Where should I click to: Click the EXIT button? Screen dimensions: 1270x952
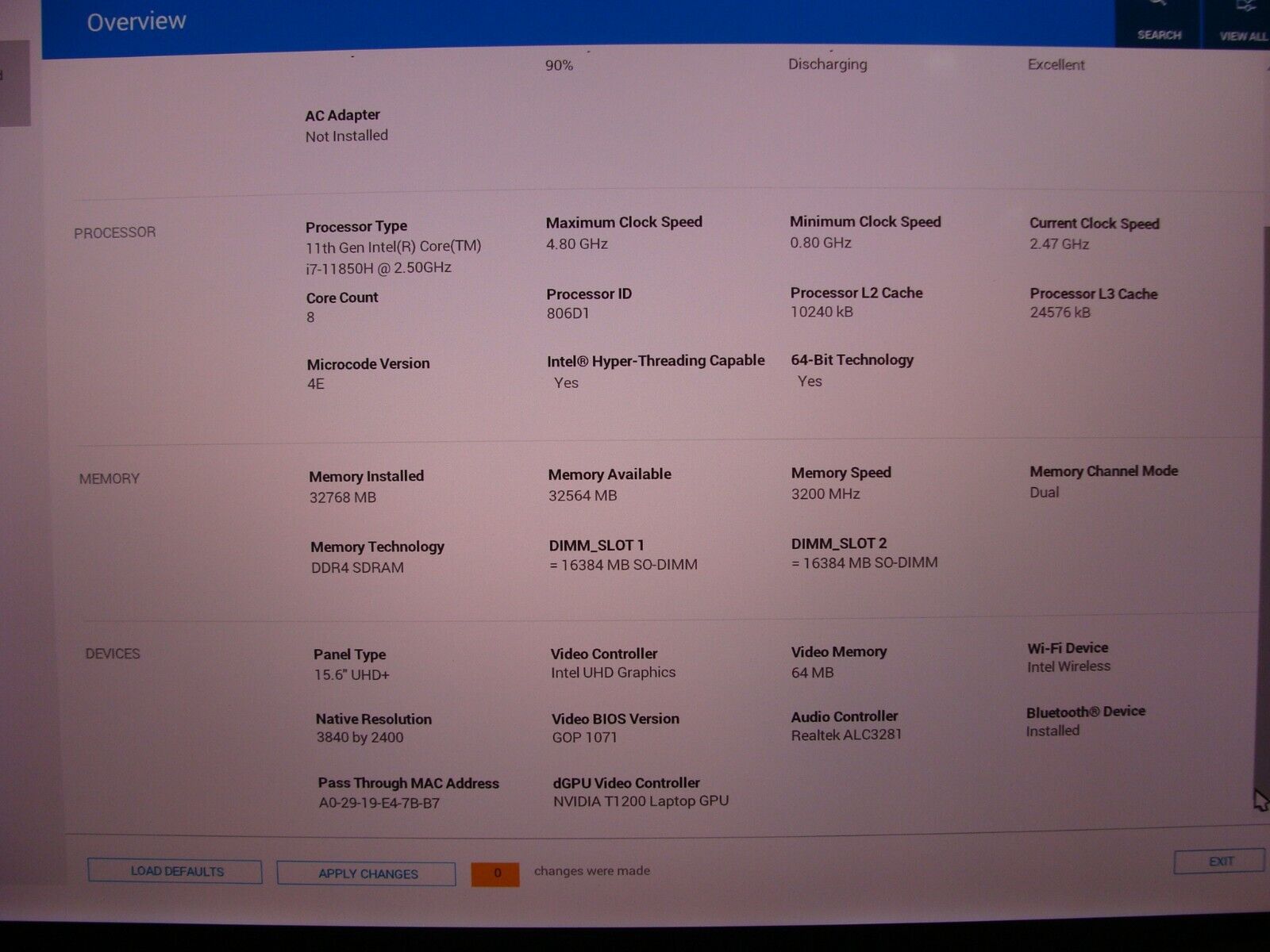tap(1219, 862)
